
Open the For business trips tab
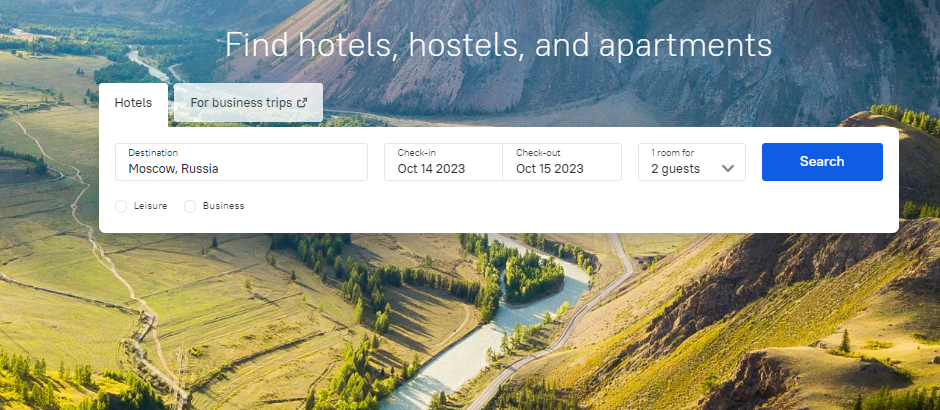coord(248,102)
